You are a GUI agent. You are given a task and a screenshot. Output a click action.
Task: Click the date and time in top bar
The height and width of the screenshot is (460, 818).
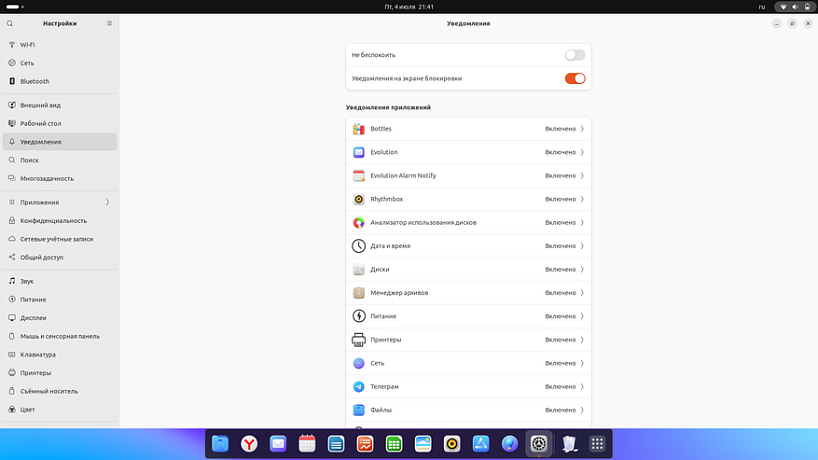coord(409,7)
